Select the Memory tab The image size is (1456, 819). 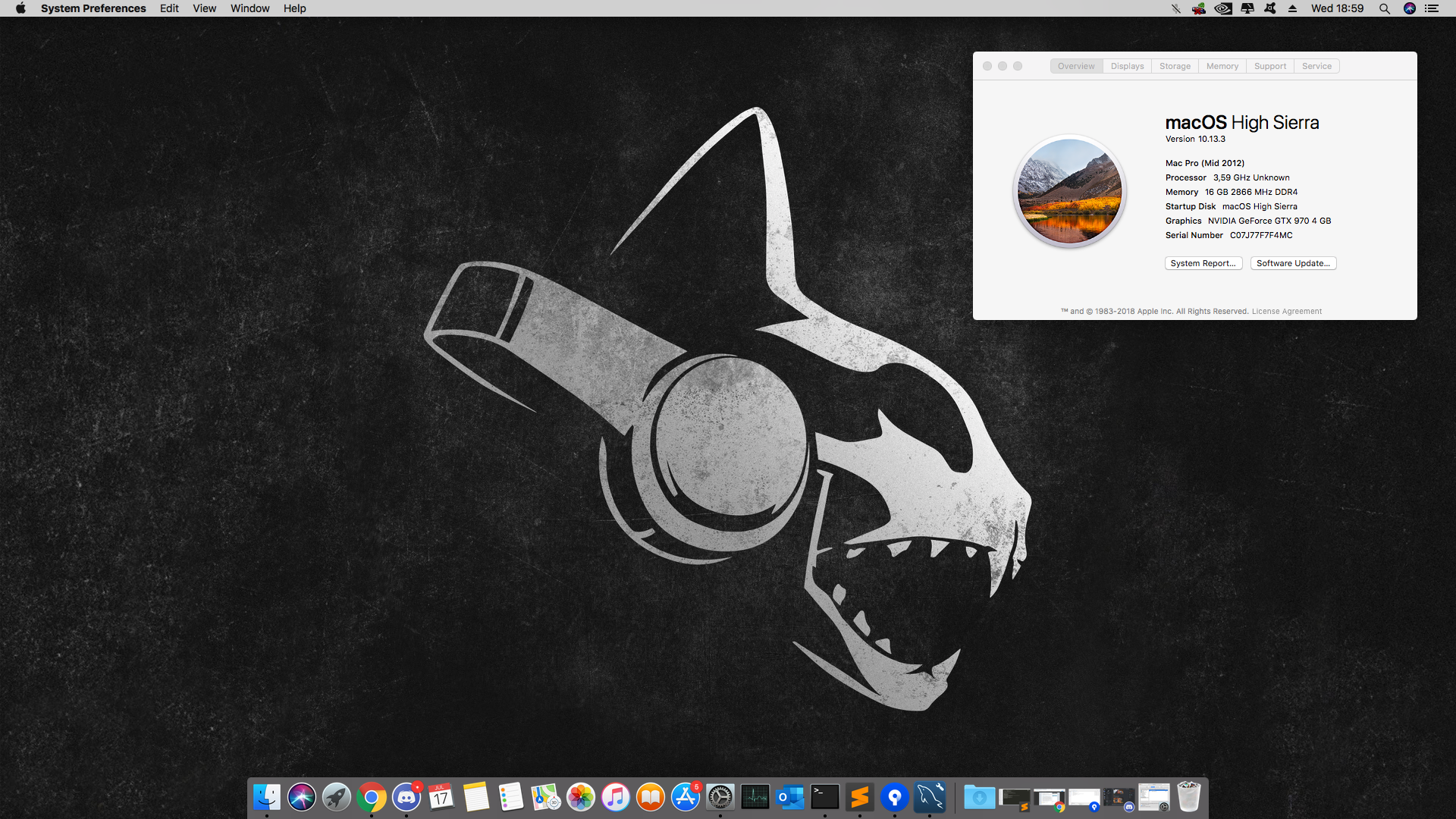tap(1222, 66)
